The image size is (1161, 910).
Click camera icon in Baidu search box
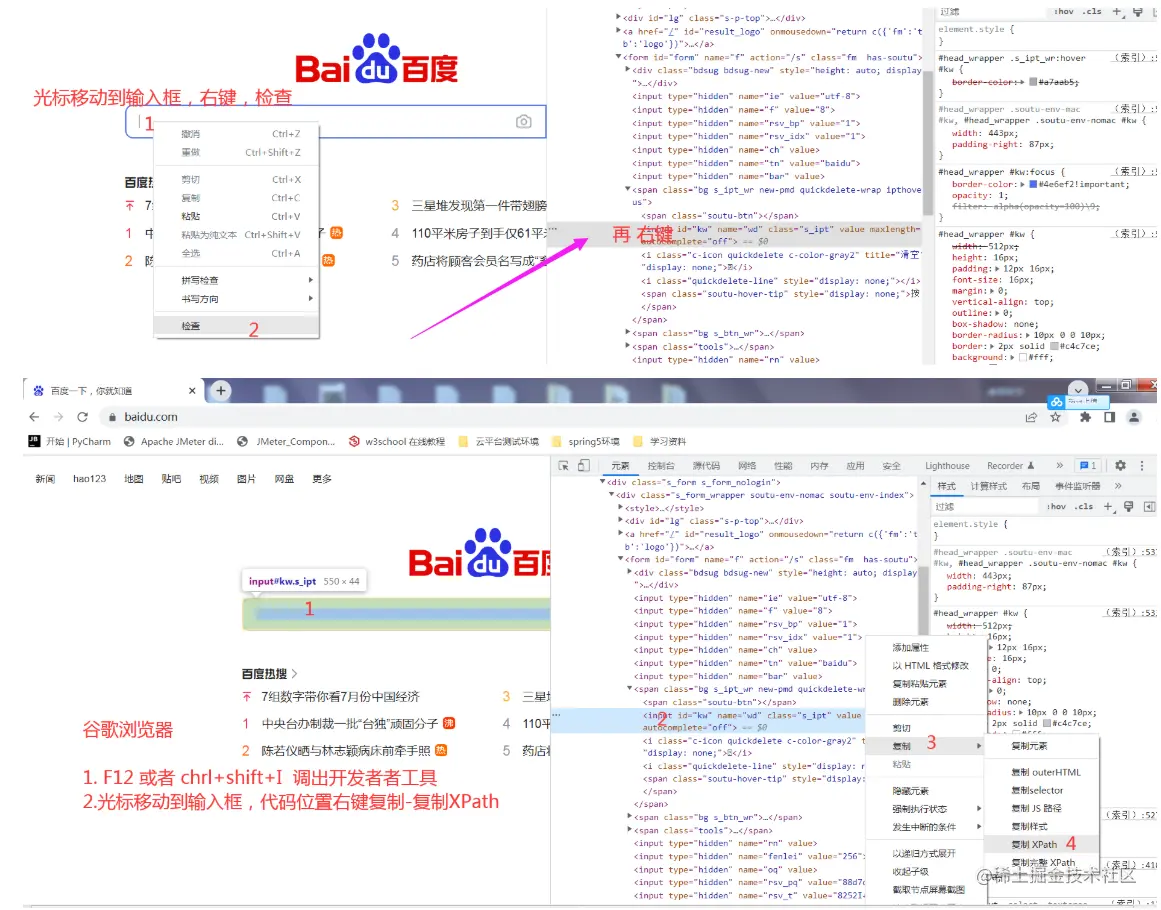click(523, 121)
